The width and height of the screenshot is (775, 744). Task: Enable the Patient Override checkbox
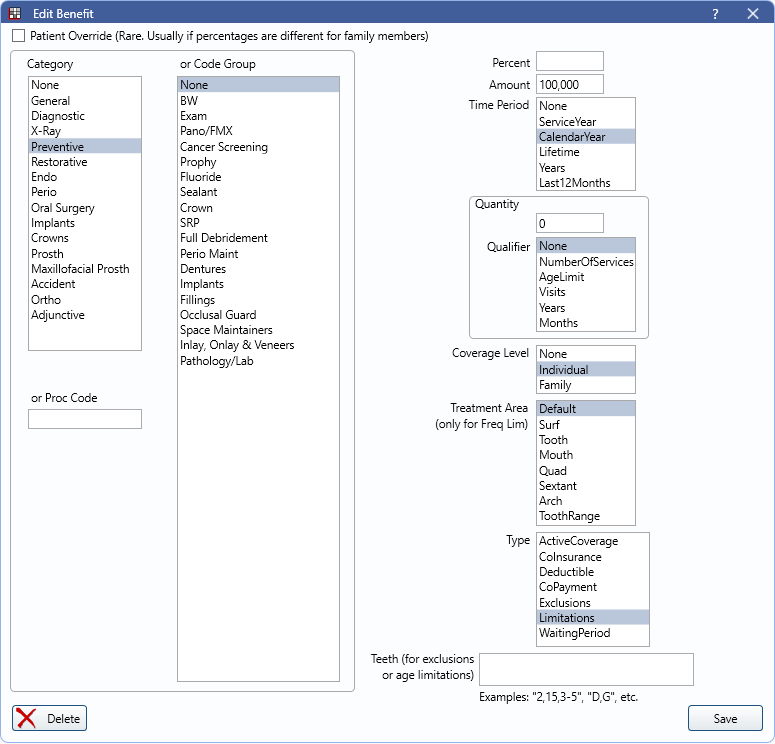(19, 36)
